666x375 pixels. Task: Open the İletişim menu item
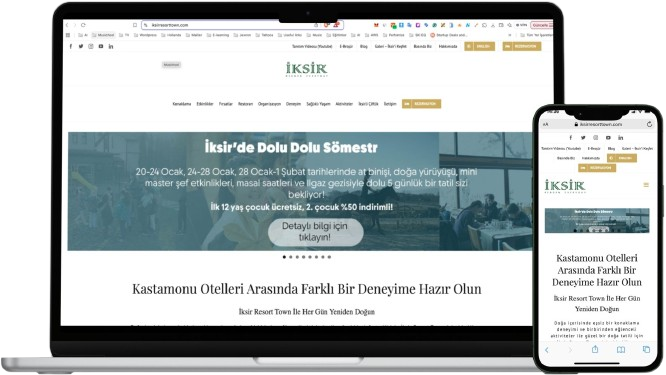(390, 104)
